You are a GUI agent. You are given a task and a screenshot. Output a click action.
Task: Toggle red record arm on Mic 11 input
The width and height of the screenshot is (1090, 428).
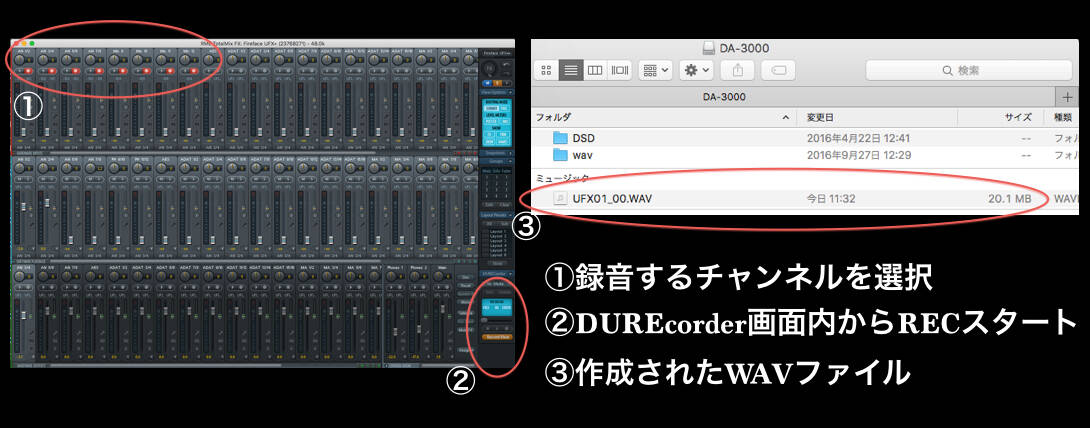click(x=170, y=71)
